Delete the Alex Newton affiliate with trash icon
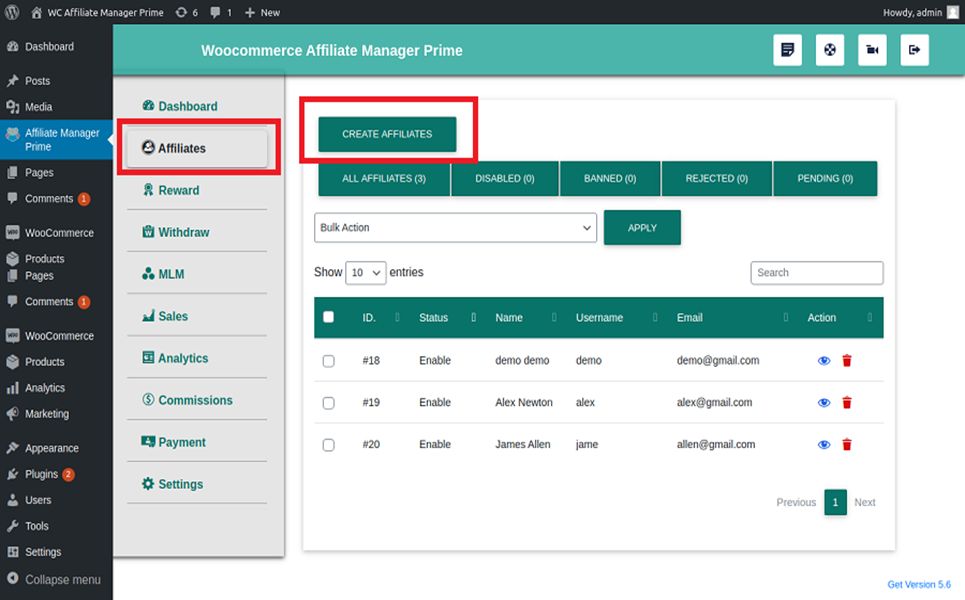The height and width of the screenshot is (600, 965). coord(847,403)
